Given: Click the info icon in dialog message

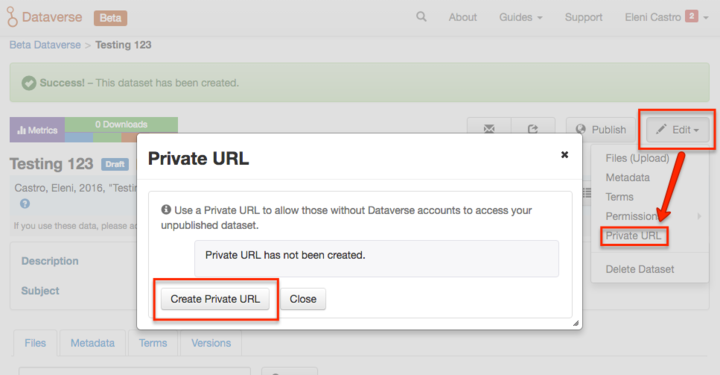Looking at the screenshot, I should coord(166,210).
